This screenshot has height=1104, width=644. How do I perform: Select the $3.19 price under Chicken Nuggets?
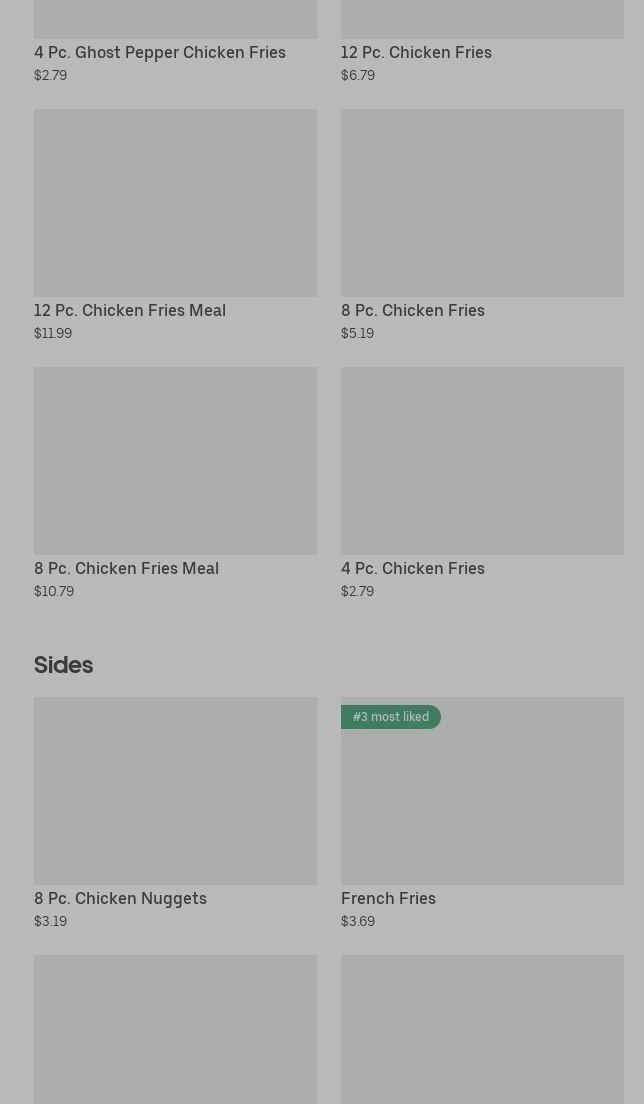50,921
